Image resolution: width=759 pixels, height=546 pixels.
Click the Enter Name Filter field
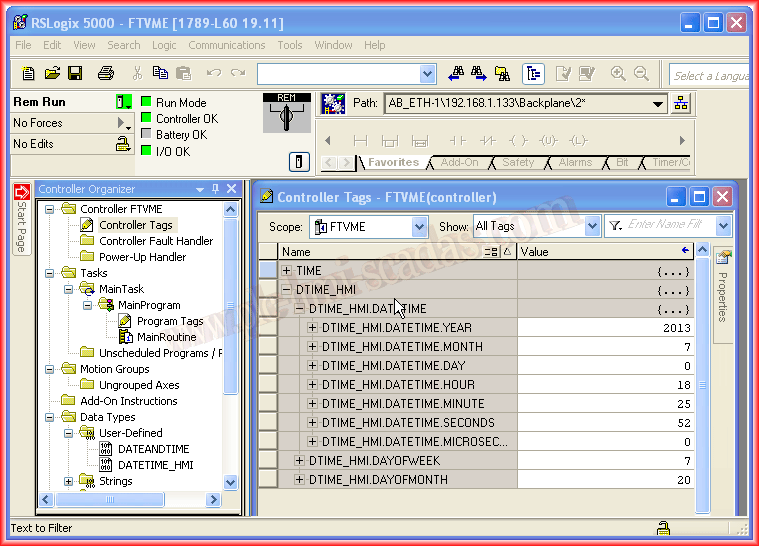668,226
